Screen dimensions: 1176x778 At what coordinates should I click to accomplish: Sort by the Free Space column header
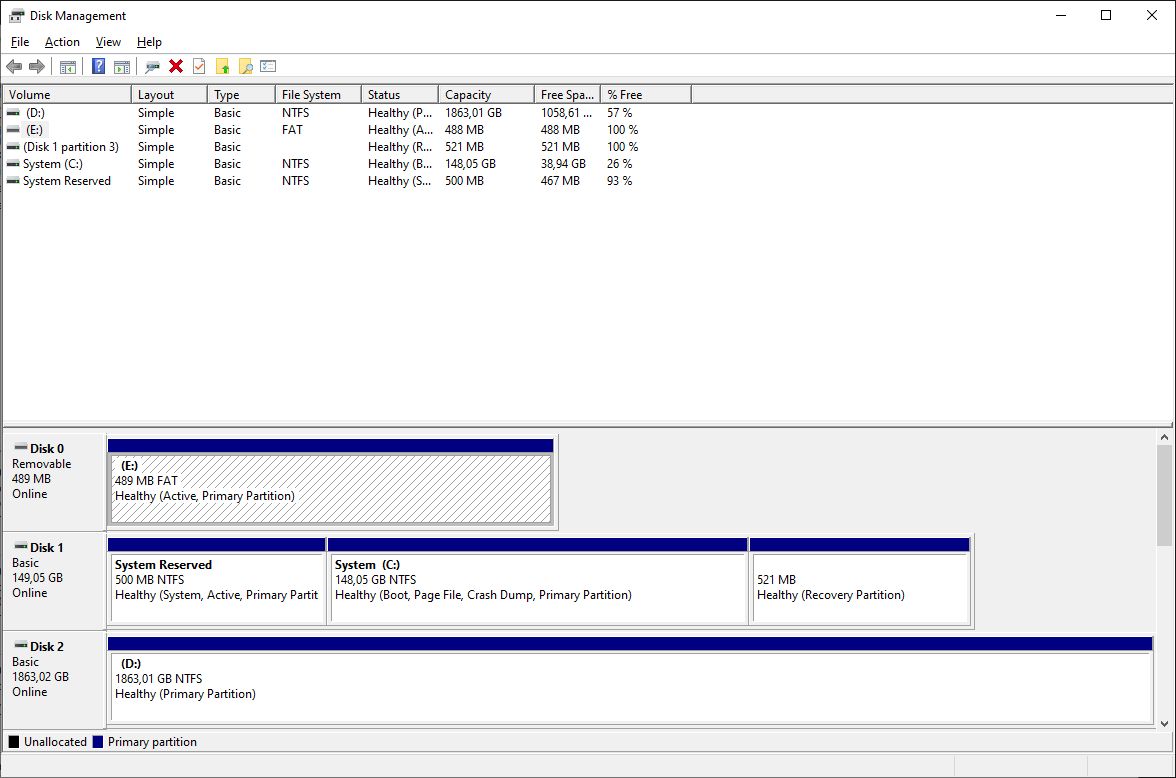568,95
